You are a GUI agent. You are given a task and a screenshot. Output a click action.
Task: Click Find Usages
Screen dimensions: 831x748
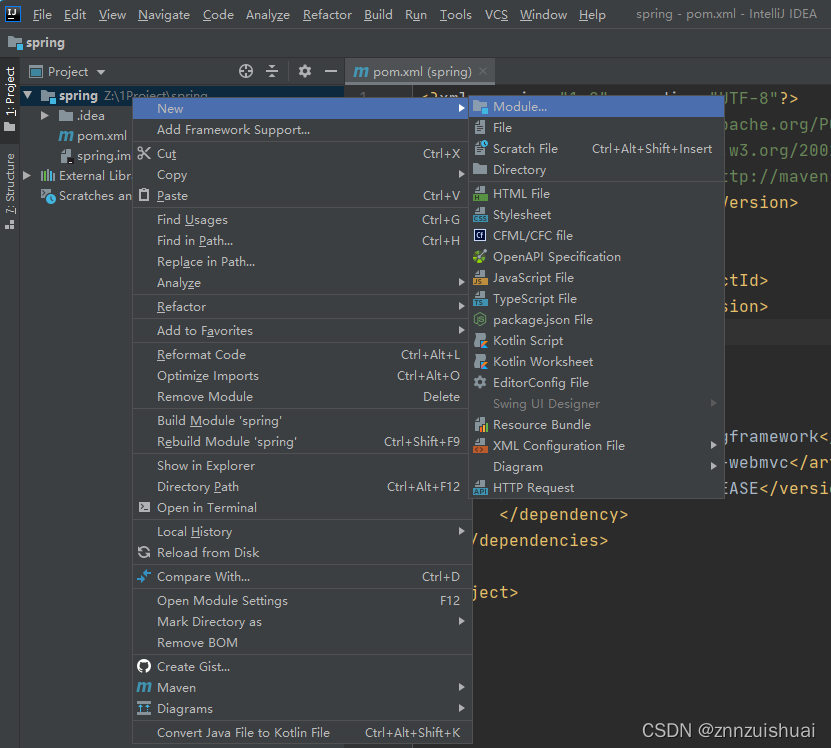302,219
